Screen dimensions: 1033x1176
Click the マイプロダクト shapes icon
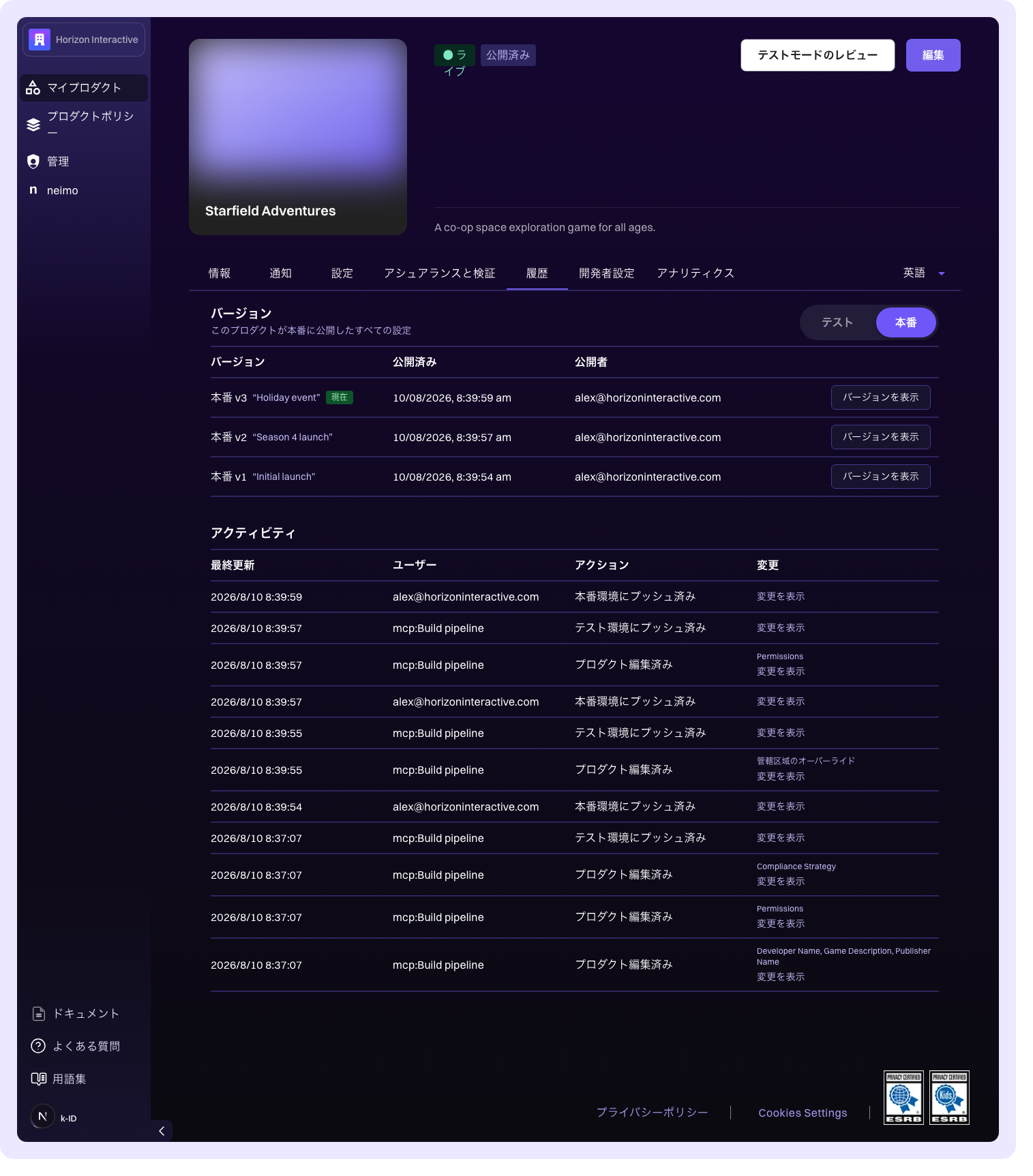click(33, 87)
